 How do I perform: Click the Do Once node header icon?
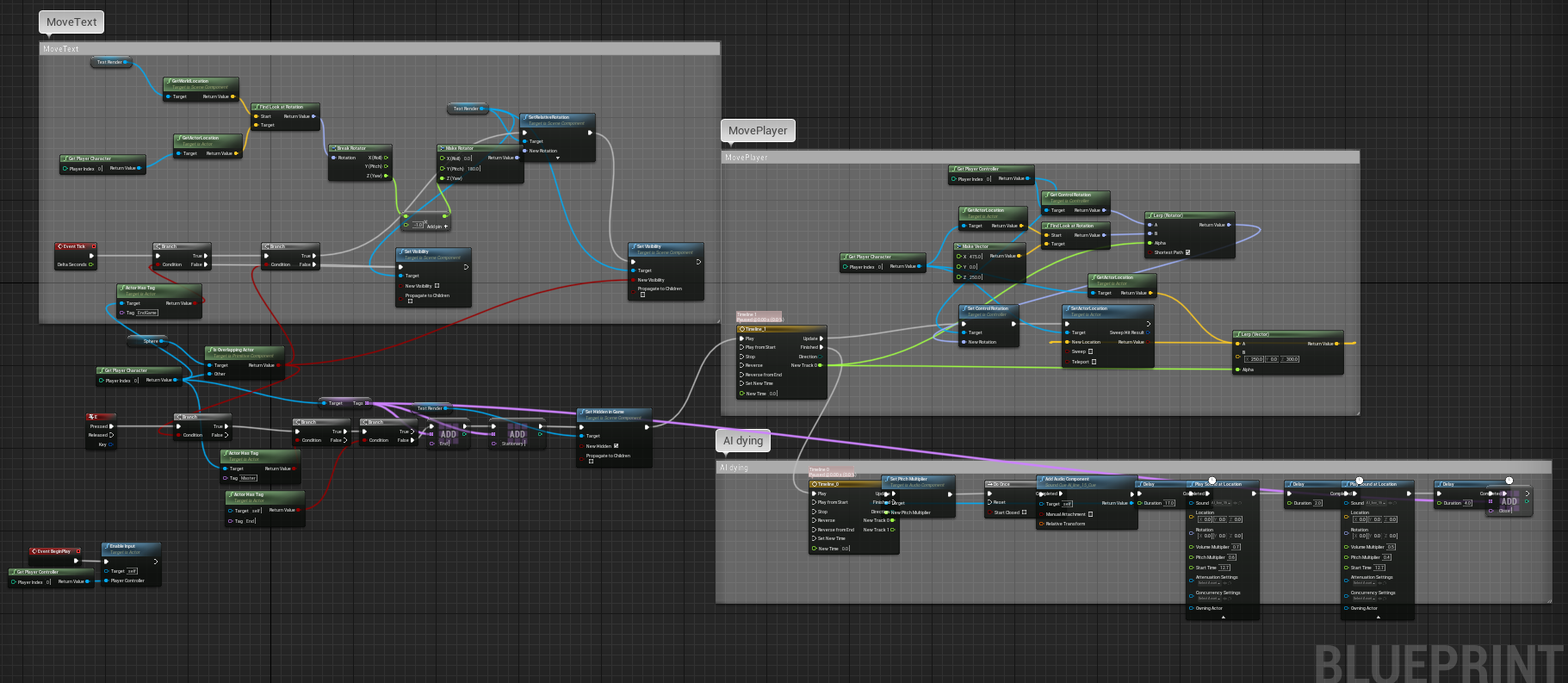click(989, 484)
